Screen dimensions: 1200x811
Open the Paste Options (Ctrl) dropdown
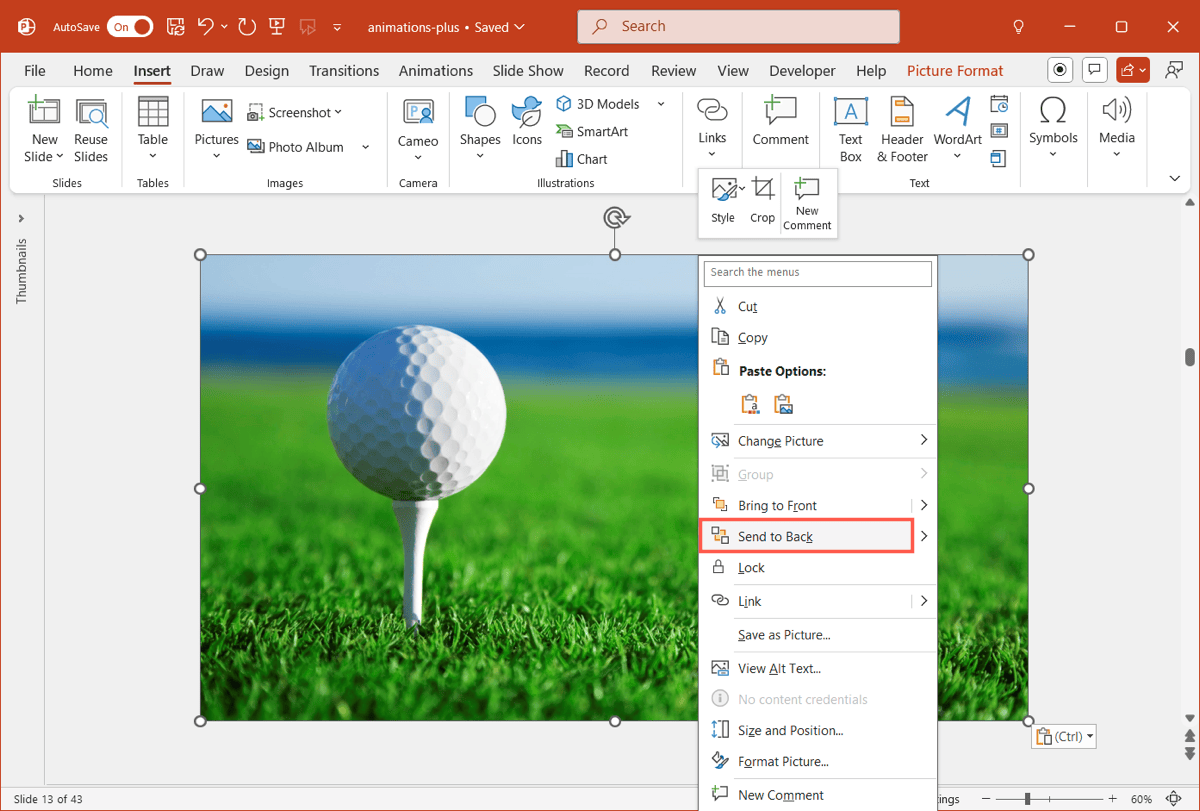click(x=1064, y=736)
